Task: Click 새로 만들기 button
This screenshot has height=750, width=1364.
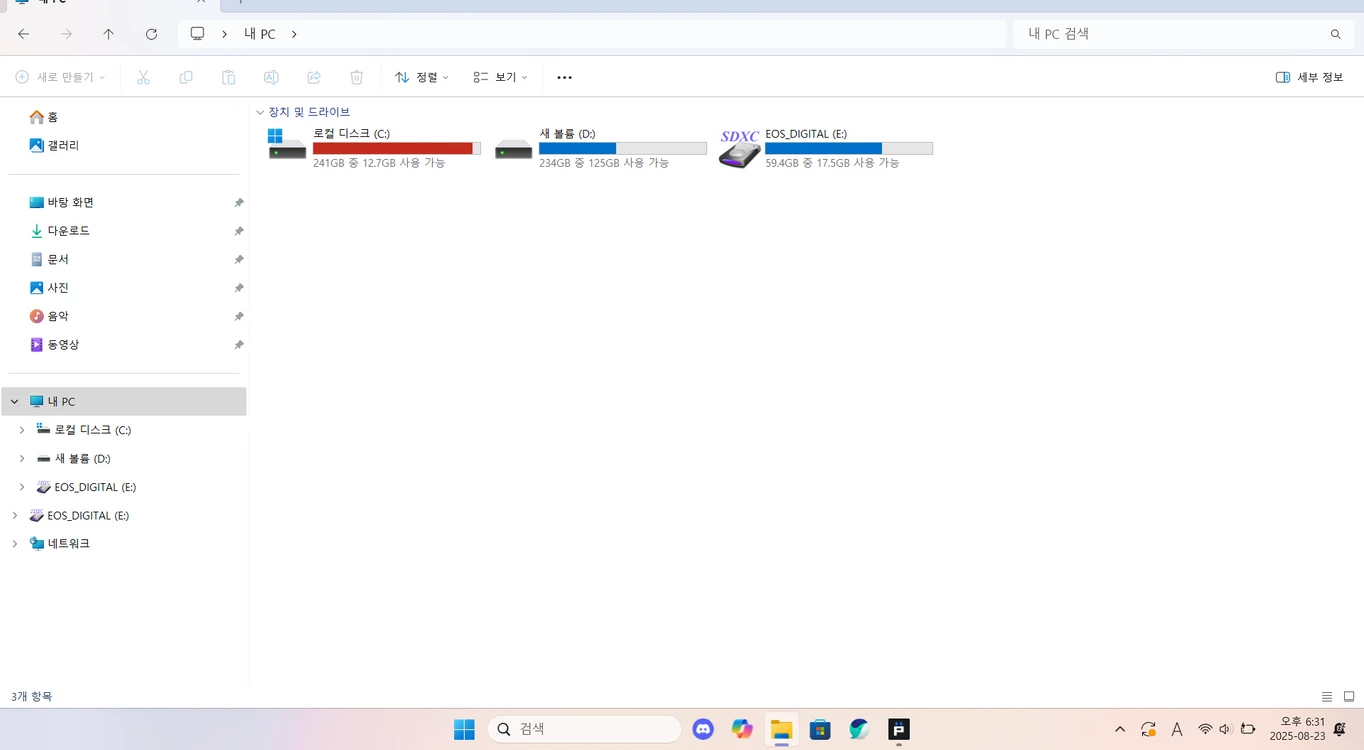Action: click(60, 77)
